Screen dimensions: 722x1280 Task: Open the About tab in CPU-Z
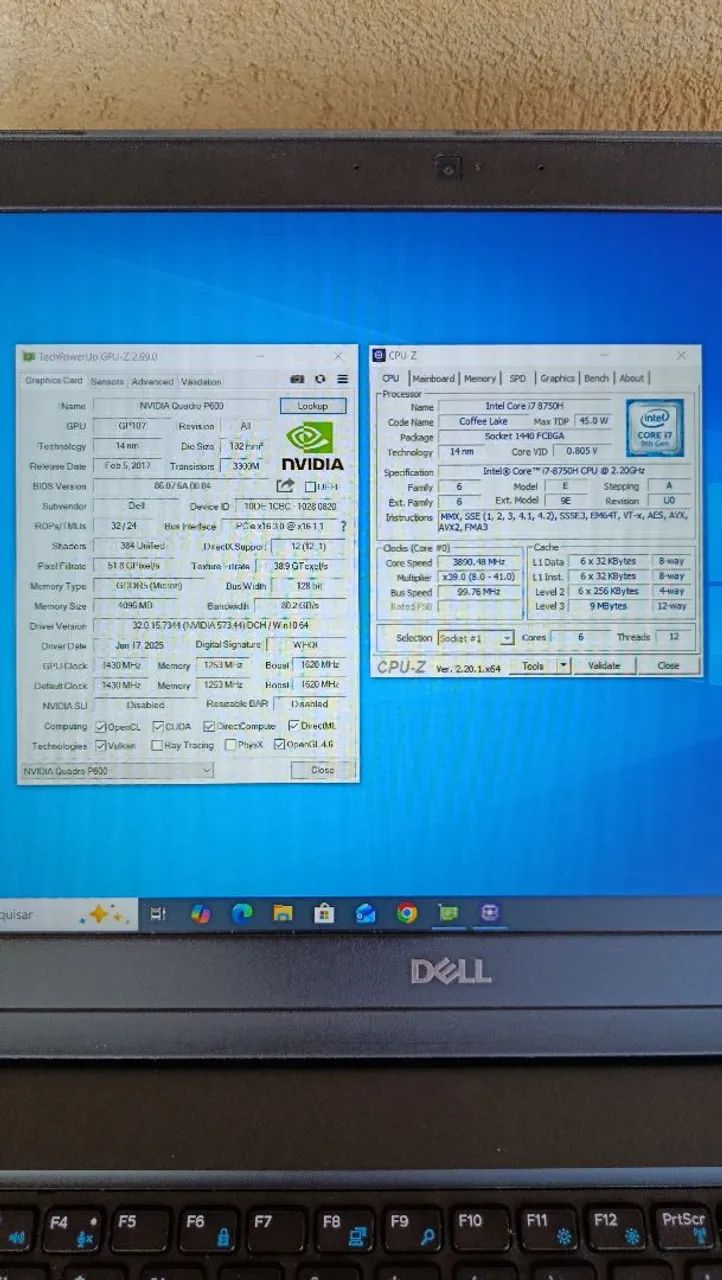tap(631, 378)
